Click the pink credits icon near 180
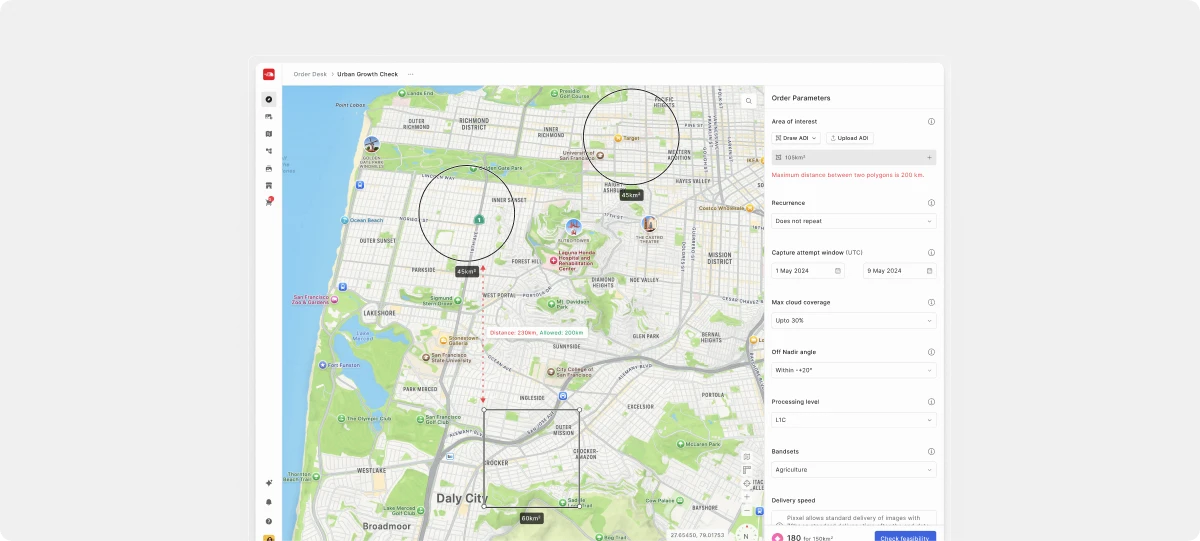Screen dimensions: 1200x541 pyautogui.click(x=778, y=538)
